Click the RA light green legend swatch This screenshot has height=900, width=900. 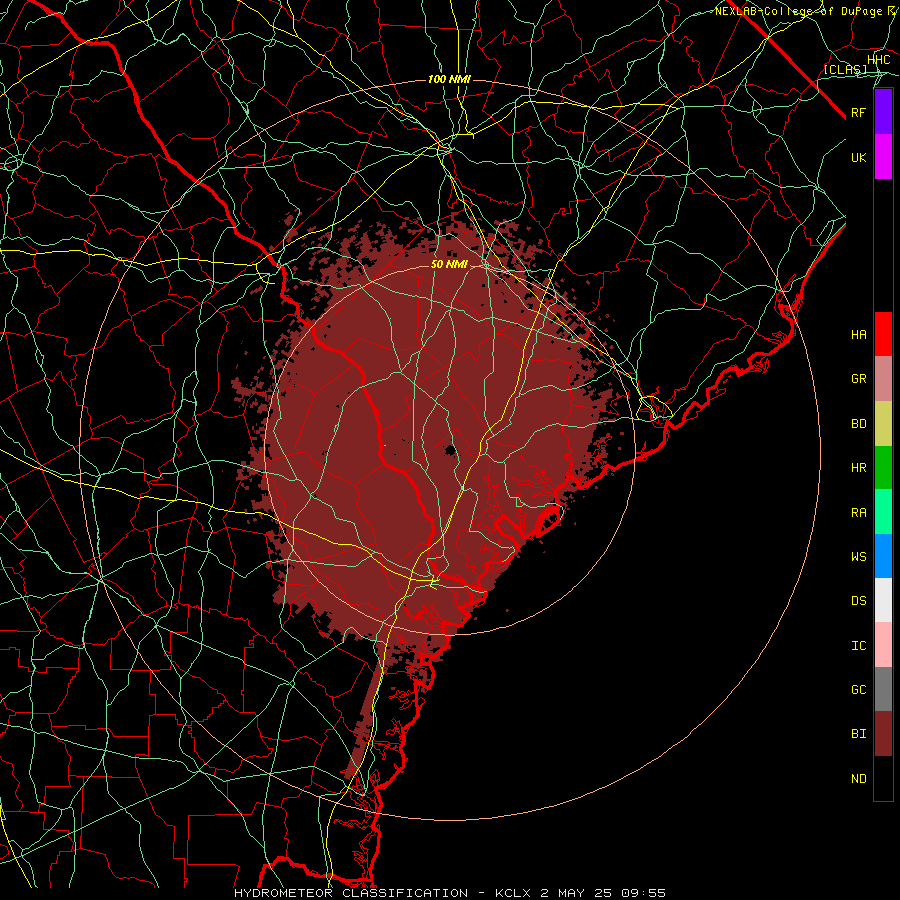click(x=883, y=512)
